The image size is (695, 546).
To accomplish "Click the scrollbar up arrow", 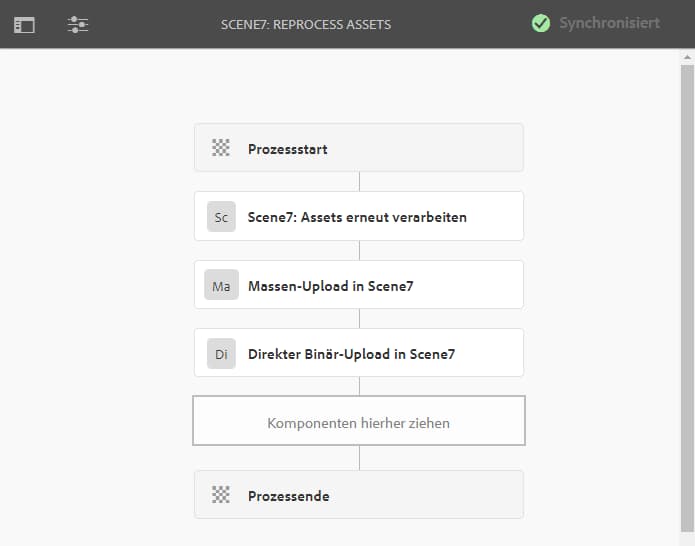I will tap(687, 57).
